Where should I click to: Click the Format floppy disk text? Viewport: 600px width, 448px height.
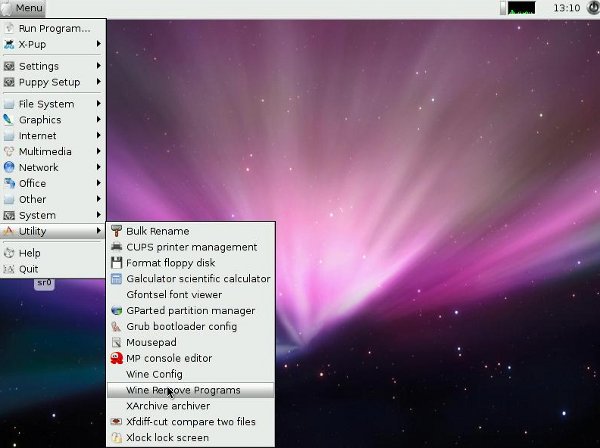tap(171, 263)
